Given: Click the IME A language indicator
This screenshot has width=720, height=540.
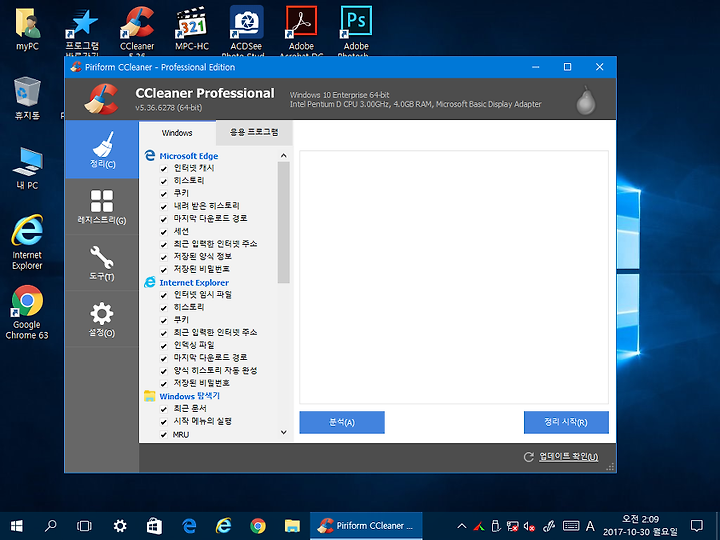Looking at the screenshot, I should pyautogui.click(x=590, y=526).
